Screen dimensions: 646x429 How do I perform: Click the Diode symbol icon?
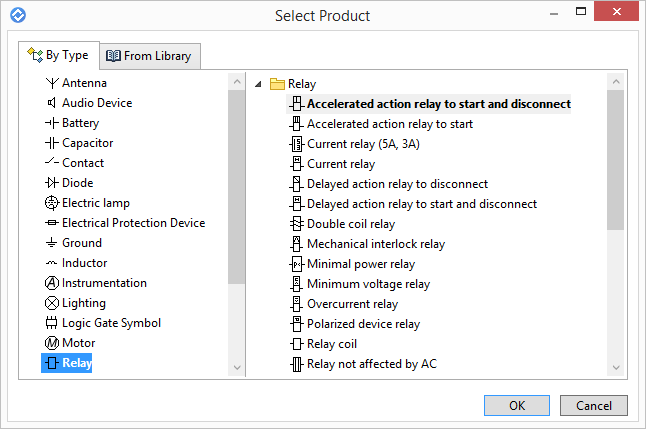52,183
